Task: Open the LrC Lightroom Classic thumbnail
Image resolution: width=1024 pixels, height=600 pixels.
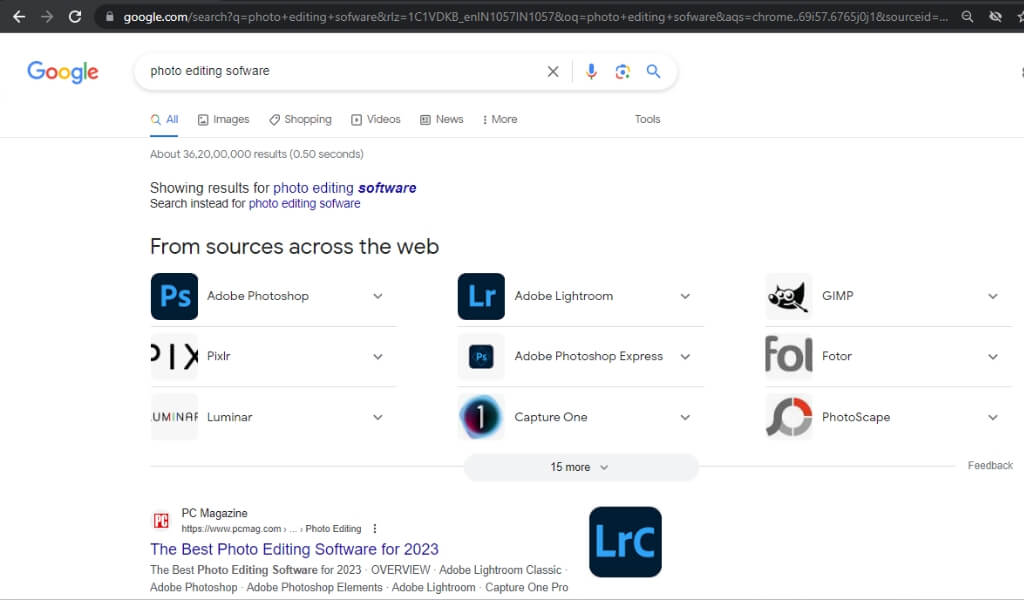Action: click(625, 542)
